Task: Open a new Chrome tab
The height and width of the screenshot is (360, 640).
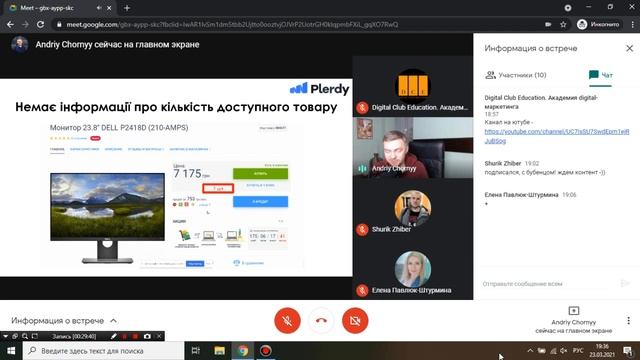Action: (x=127, y=8)
